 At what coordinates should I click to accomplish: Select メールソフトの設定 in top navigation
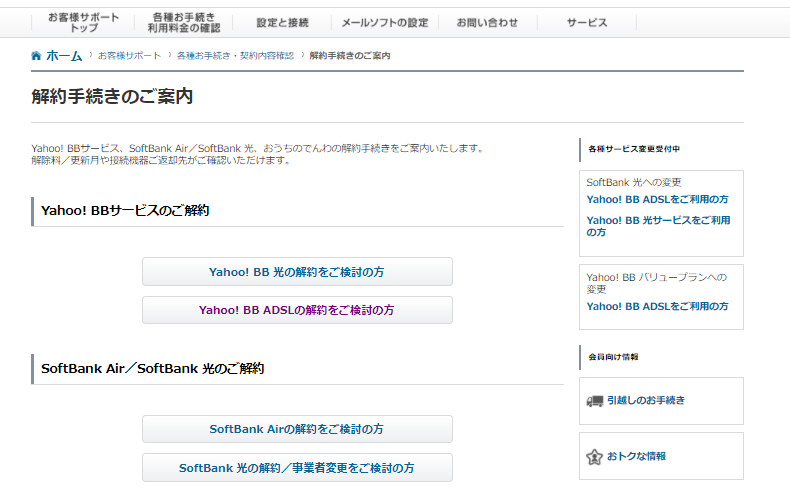pos(385,23)
